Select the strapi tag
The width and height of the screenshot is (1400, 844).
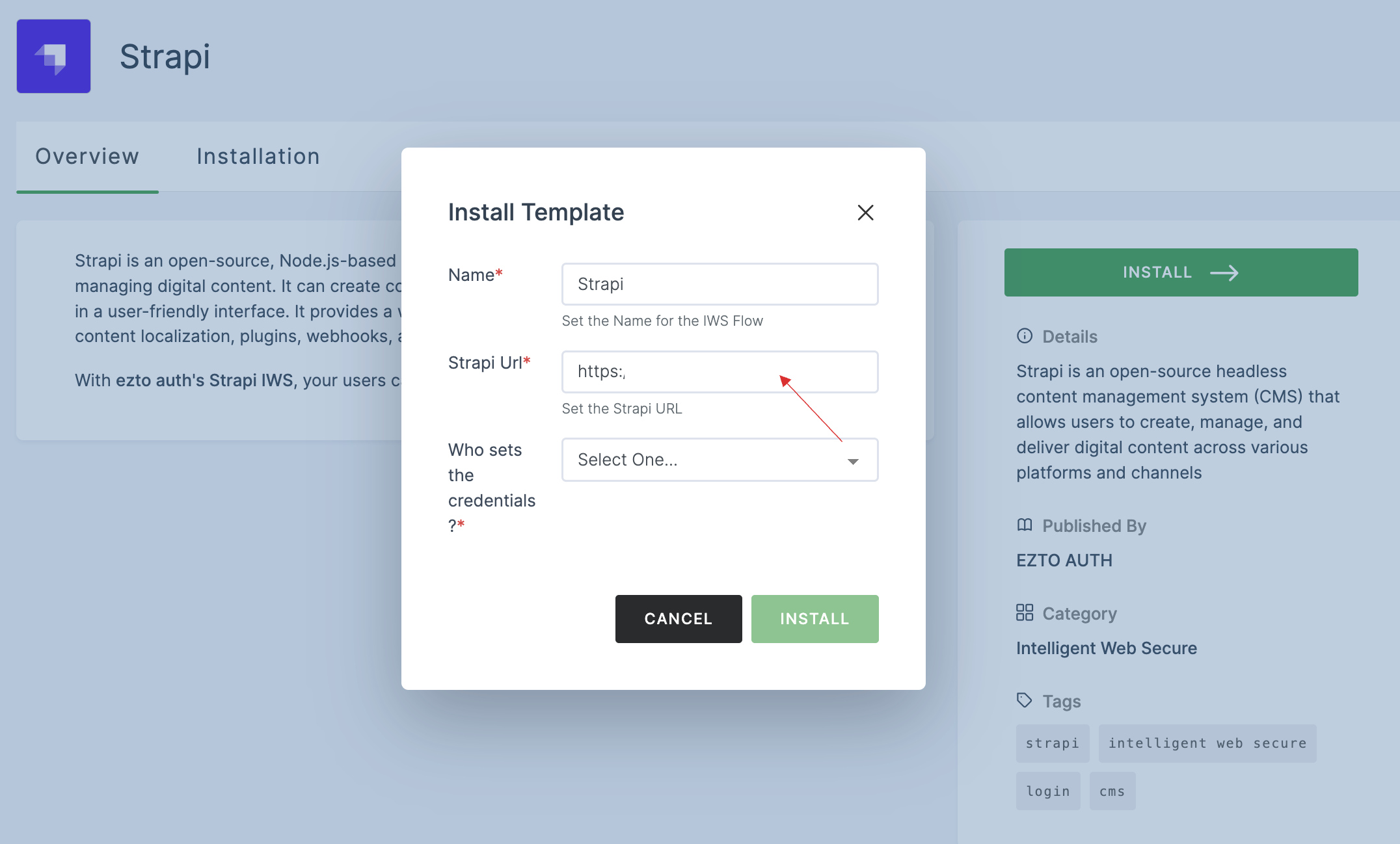[x=1053, y=743]
